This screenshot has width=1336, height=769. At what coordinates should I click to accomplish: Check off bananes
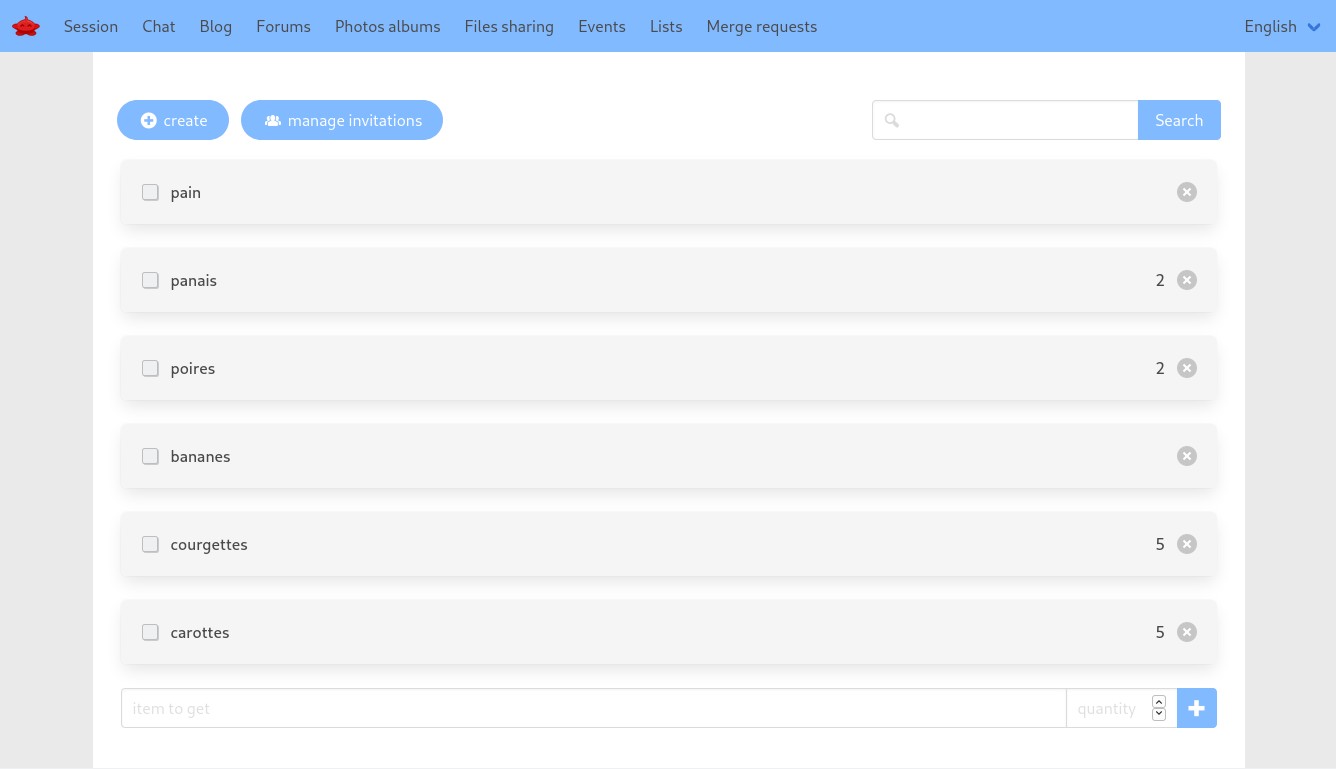[x=150, y=456]
